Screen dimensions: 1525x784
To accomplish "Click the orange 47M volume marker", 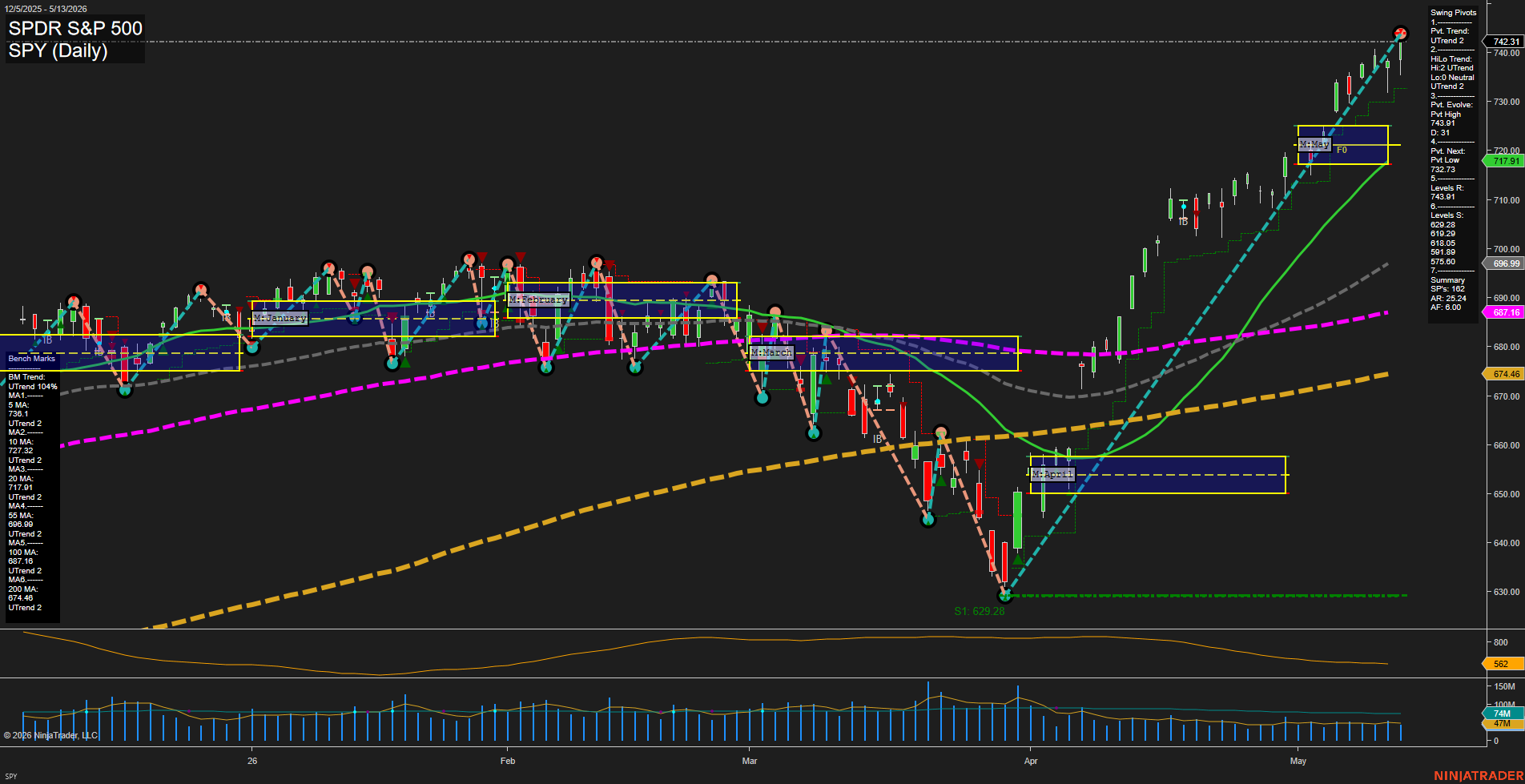I will click(1502, 723).
